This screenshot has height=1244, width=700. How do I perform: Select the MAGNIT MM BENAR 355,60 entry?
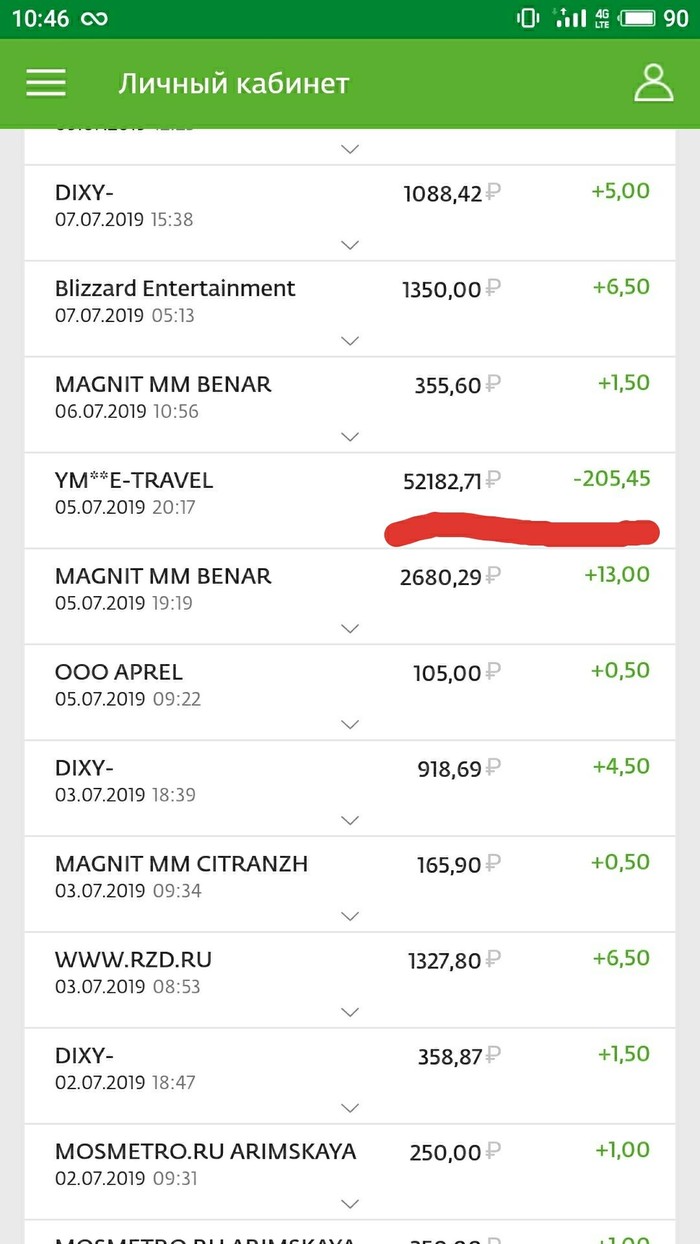click(163, 385)
